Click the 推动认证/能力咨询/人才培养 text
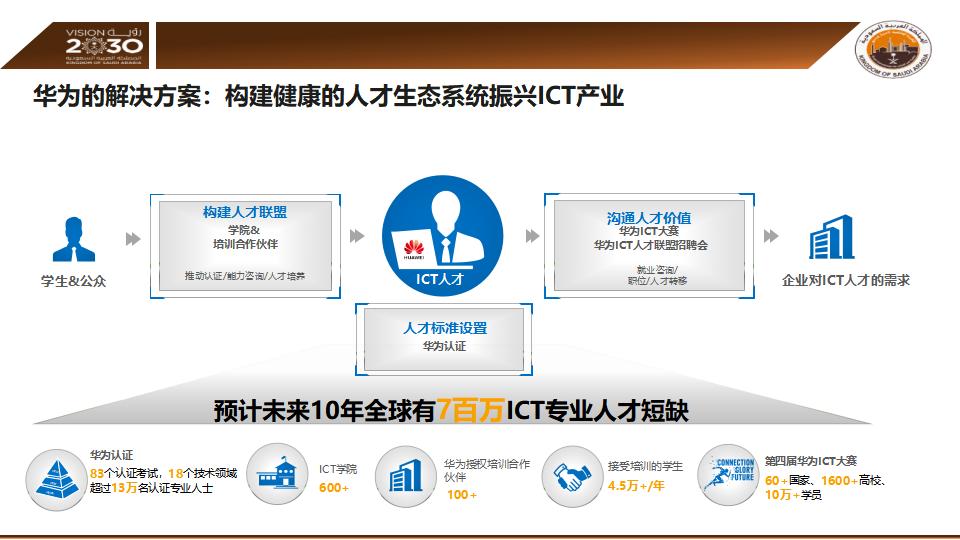This screenshot has width=960, height=540. coord(245,276)
